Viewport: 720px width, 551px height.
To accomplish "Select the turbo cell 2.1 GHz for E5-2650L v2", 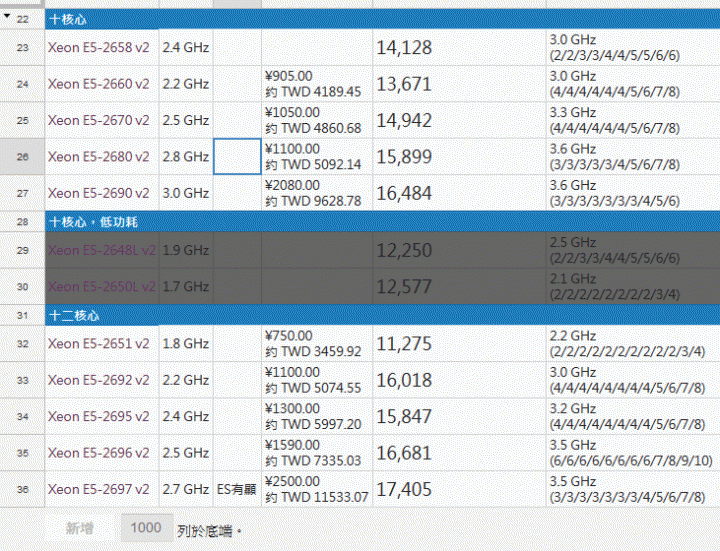I will pyautogui.click(x=633, y=287).
